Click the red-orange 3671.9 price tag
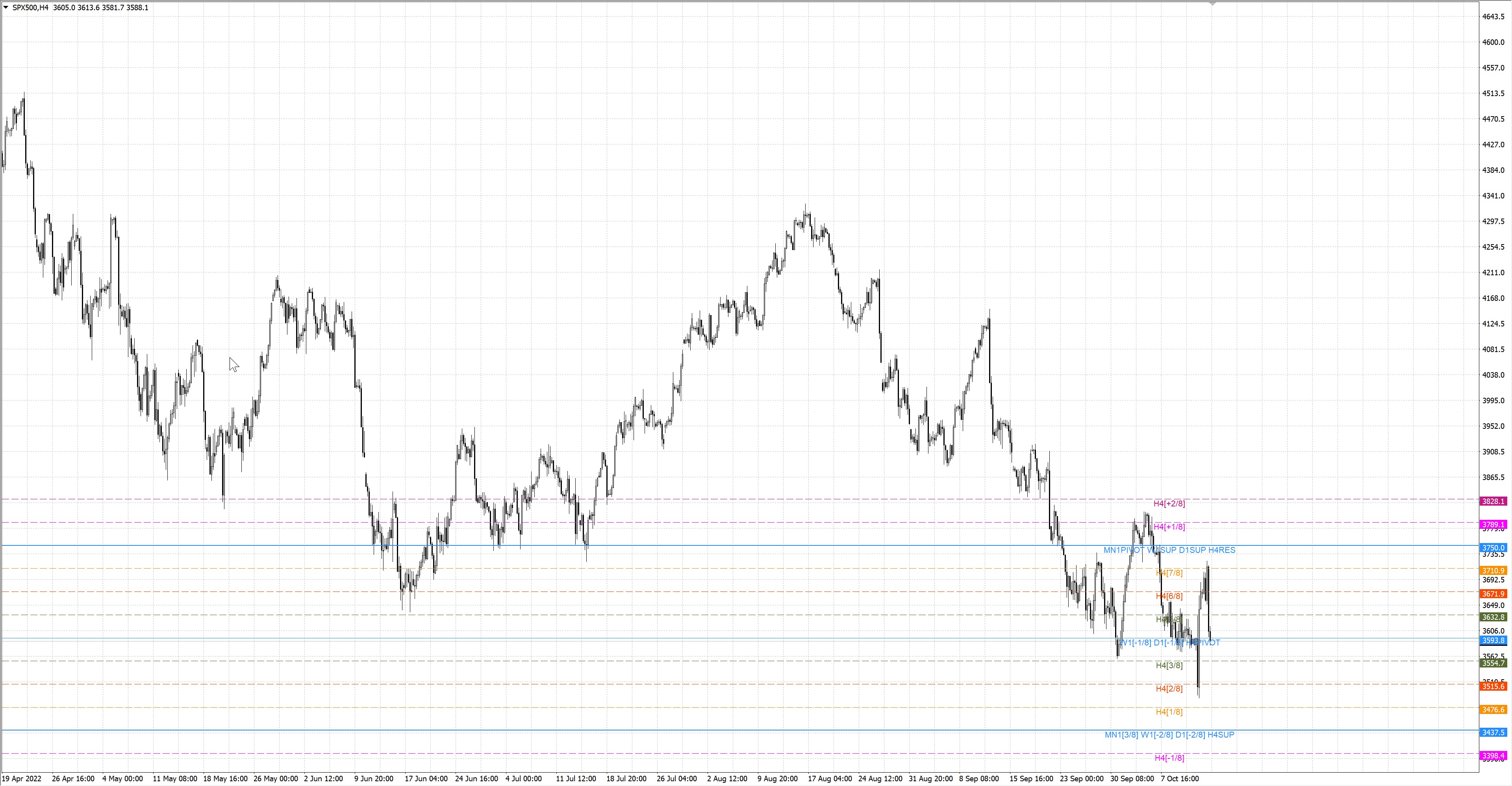Image resolution: width=1512 pixels, height=786 pixels. coord(1493,593)
